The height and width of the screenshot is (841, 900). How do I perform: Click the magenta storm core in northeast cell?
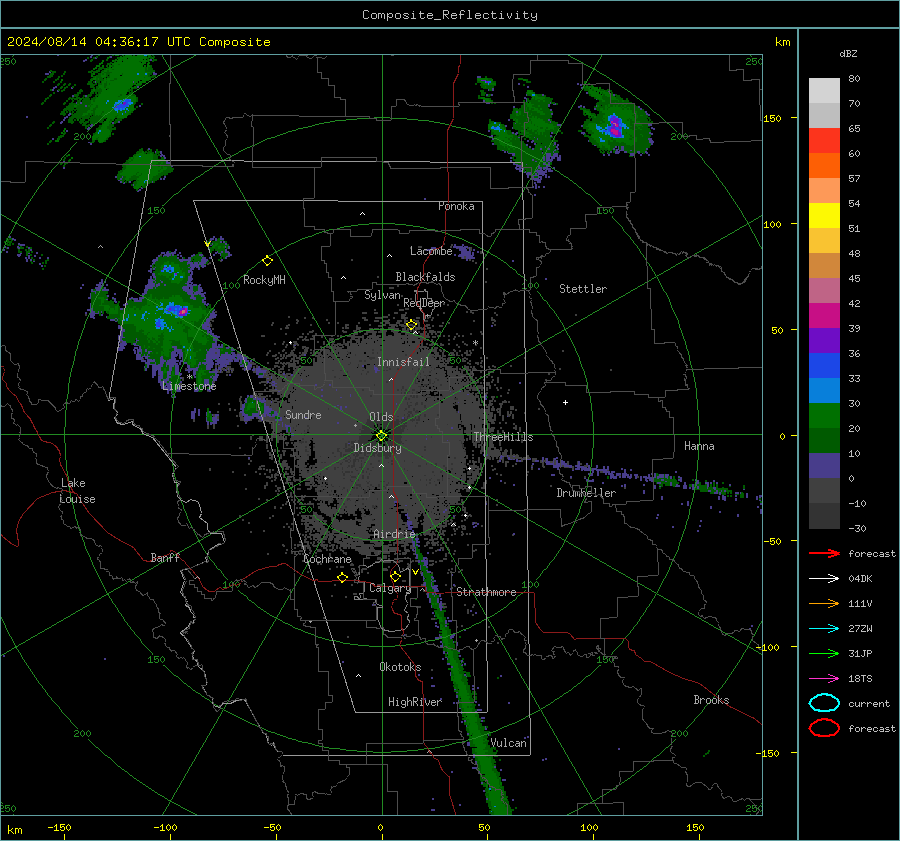(x=615, y=127)
